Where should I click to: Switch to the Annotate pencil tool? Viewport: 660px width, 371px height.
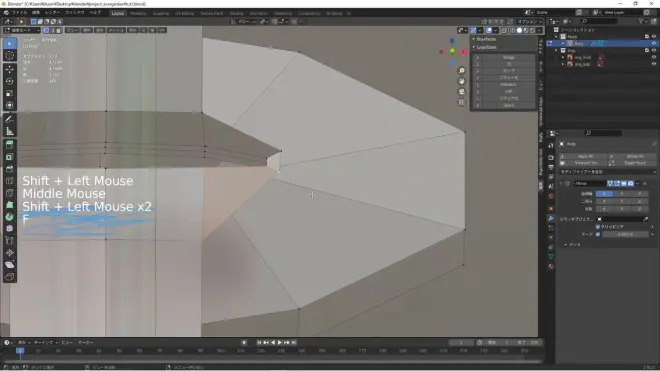[x=10, y=119]
